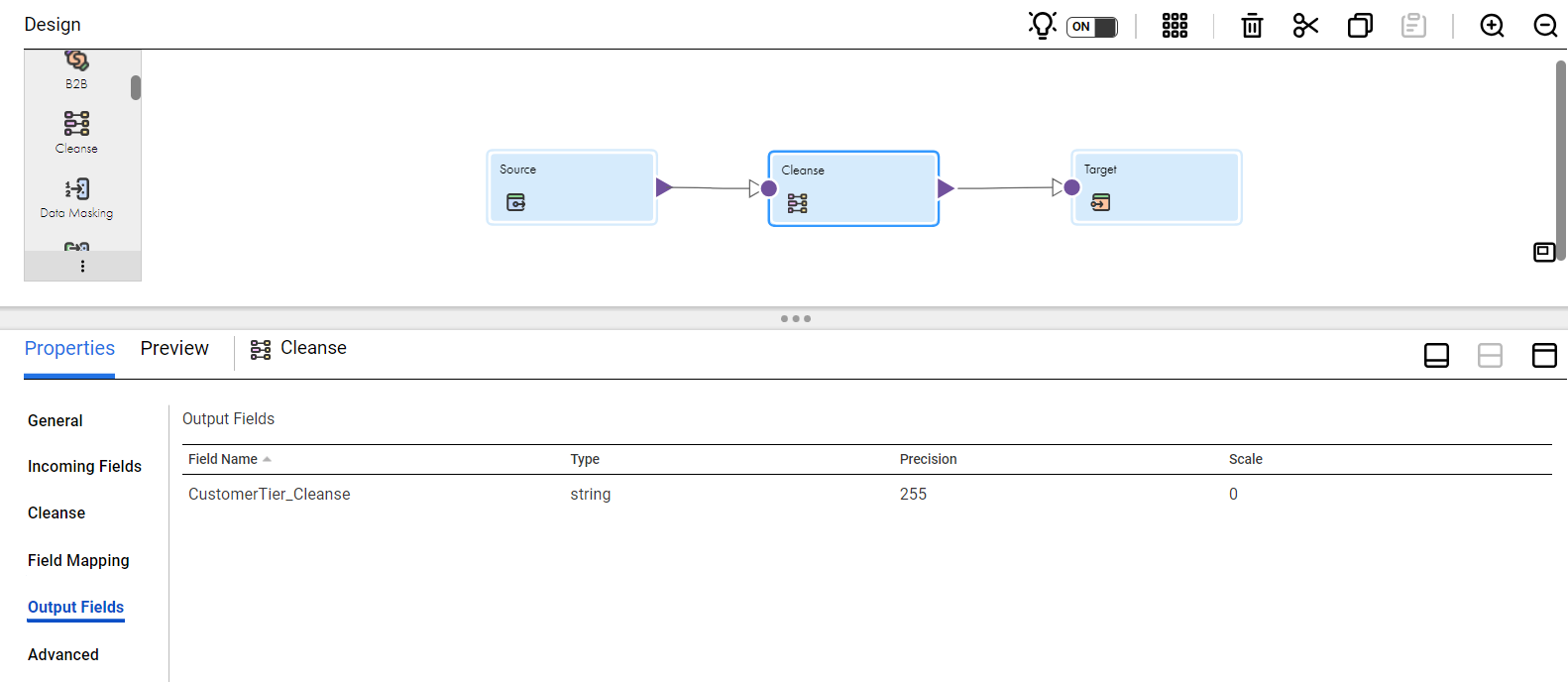This screenshot has height=682, width=1568.
Task: Open the Advanced section
Action: coord(63,654)
